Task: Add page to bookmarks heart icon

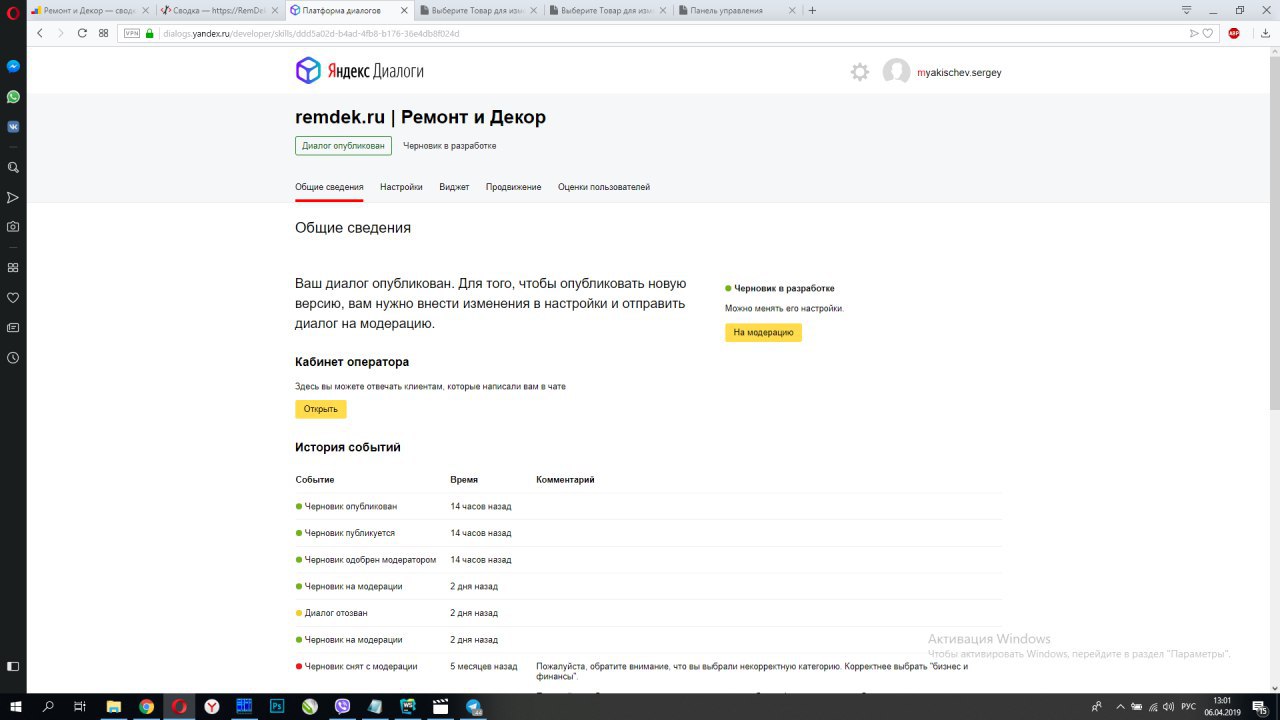Action: coord(1208,33)
